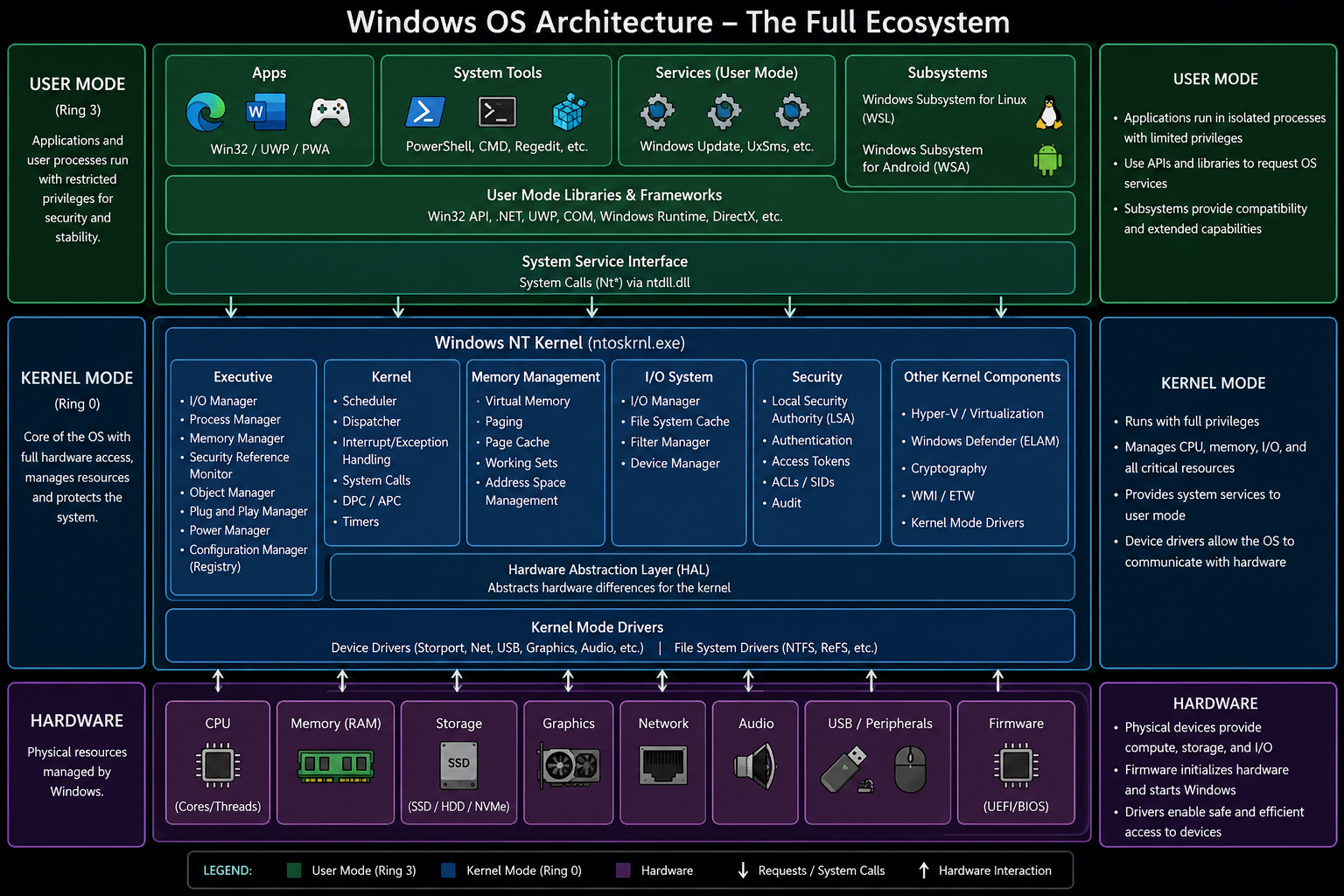
Task: Click the audio speaker icon
Action: click(755, 766)
